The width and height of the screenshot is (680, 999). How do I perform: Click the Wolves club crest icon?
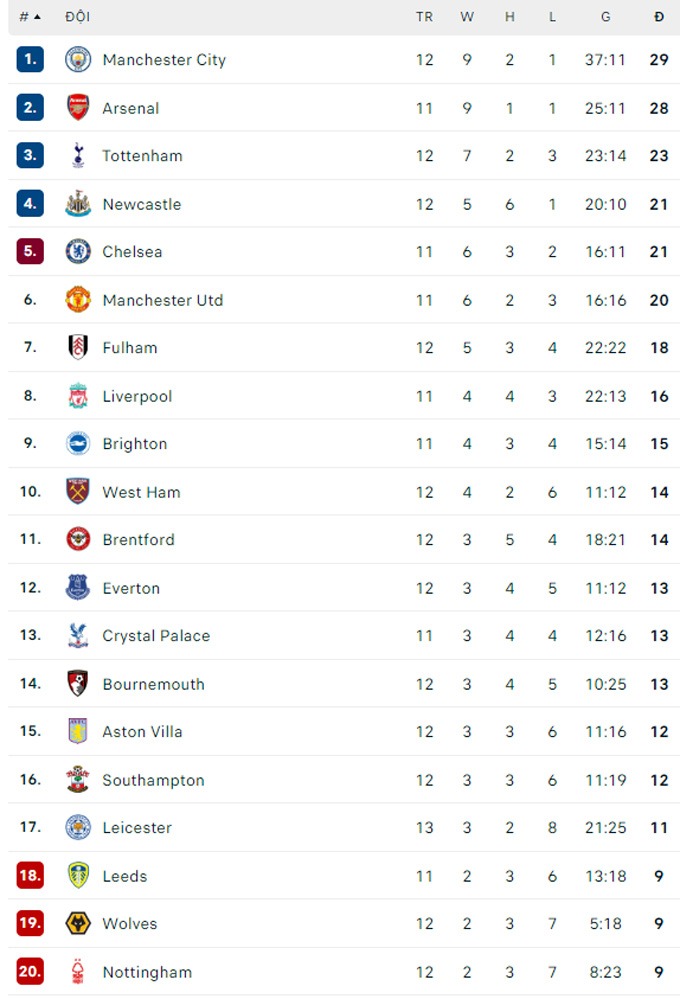coord(78,924)
